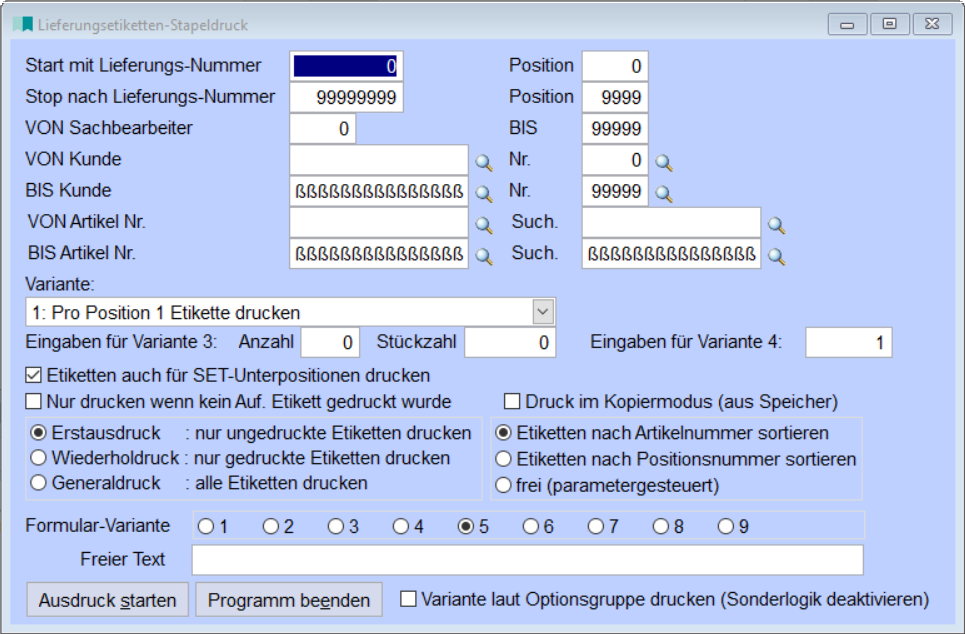Screen dimensions: 965x634
Task: Click search icon next to the empty Such. field
Action: (x=776, y=224)
